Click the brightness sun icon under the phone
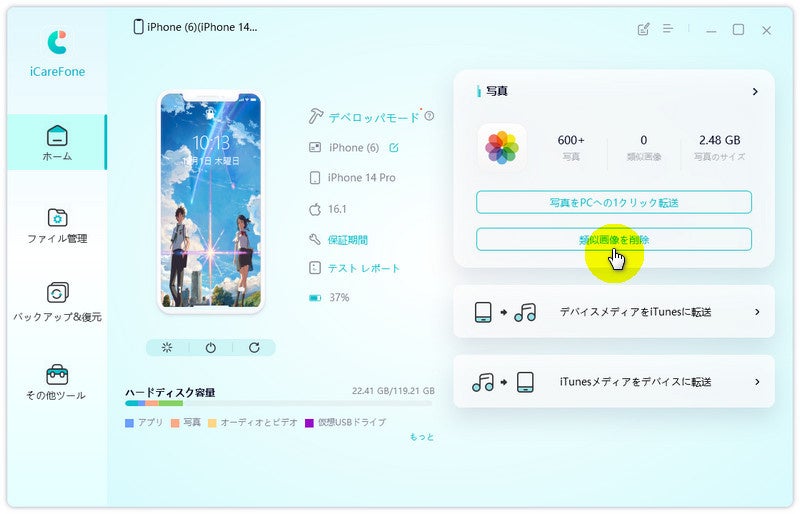 tap(167, 348)
